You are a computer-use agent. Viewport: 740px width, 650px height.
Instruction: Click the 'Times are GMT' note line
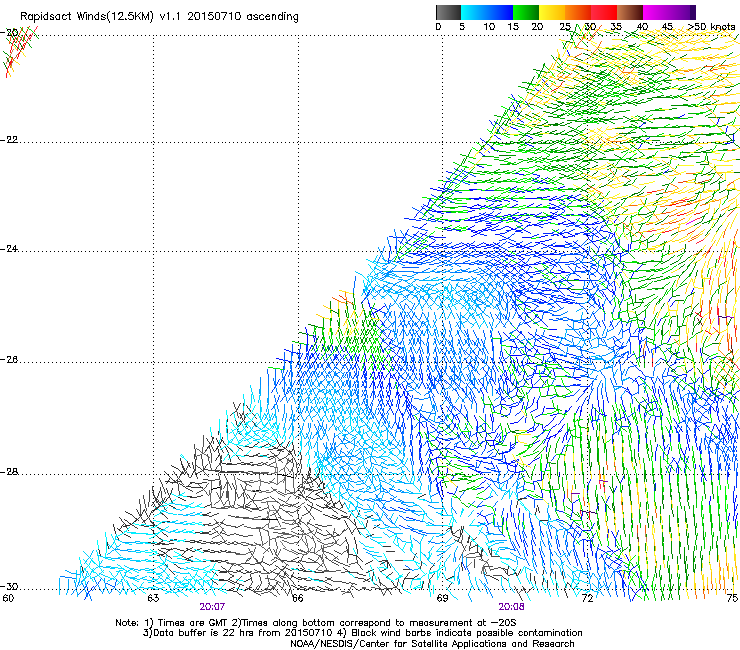[316, 623]
